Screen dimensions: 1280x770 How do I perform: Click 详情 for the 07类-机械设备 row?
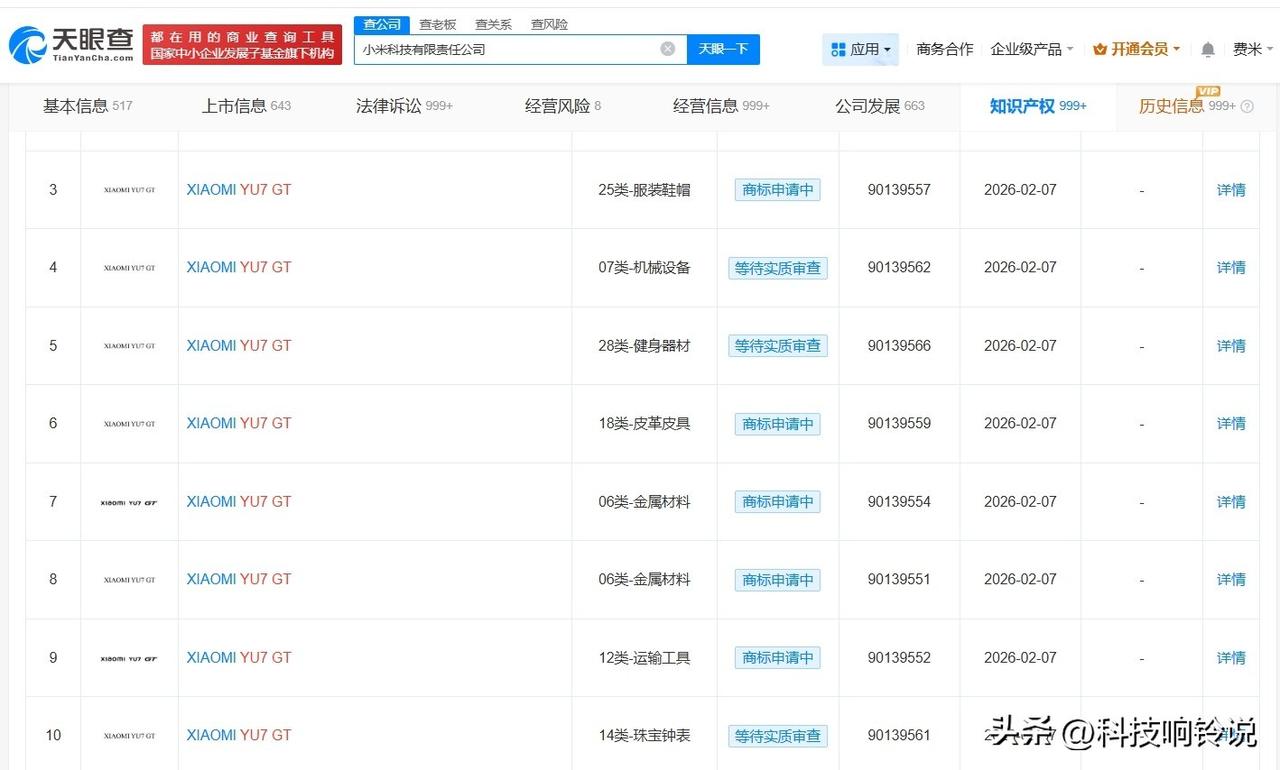point(1231,268)
